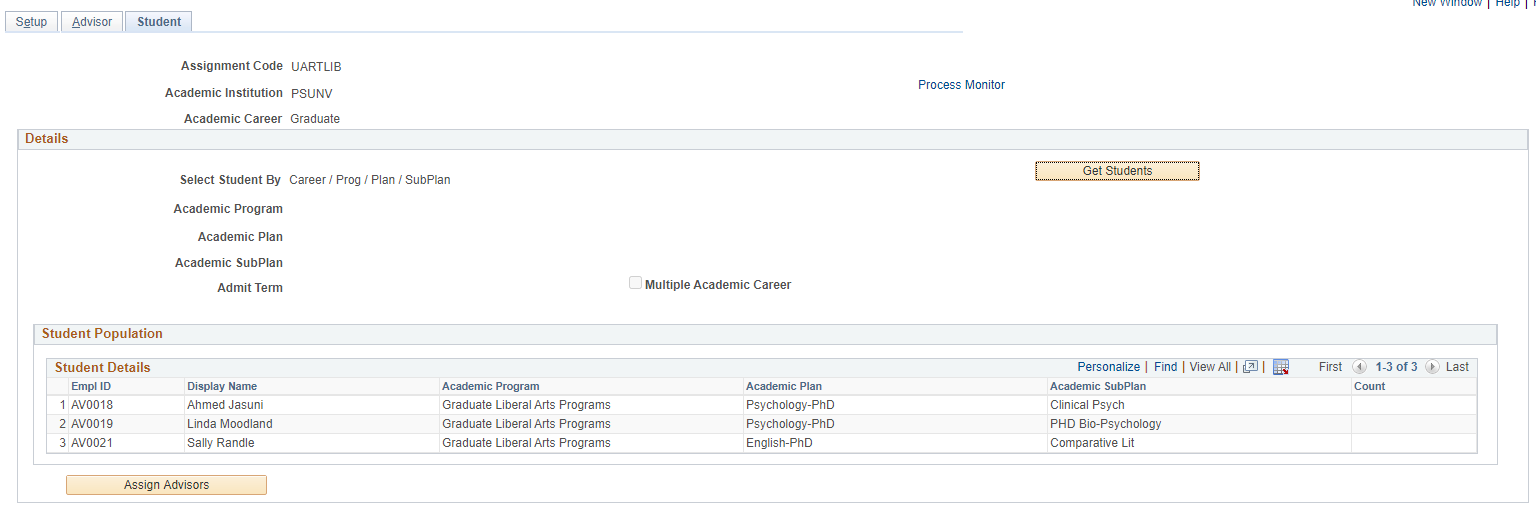This screenshot has width=1536, height=512.
Task: Open Personalize link for Student Details
Action: pos(1108,367)
